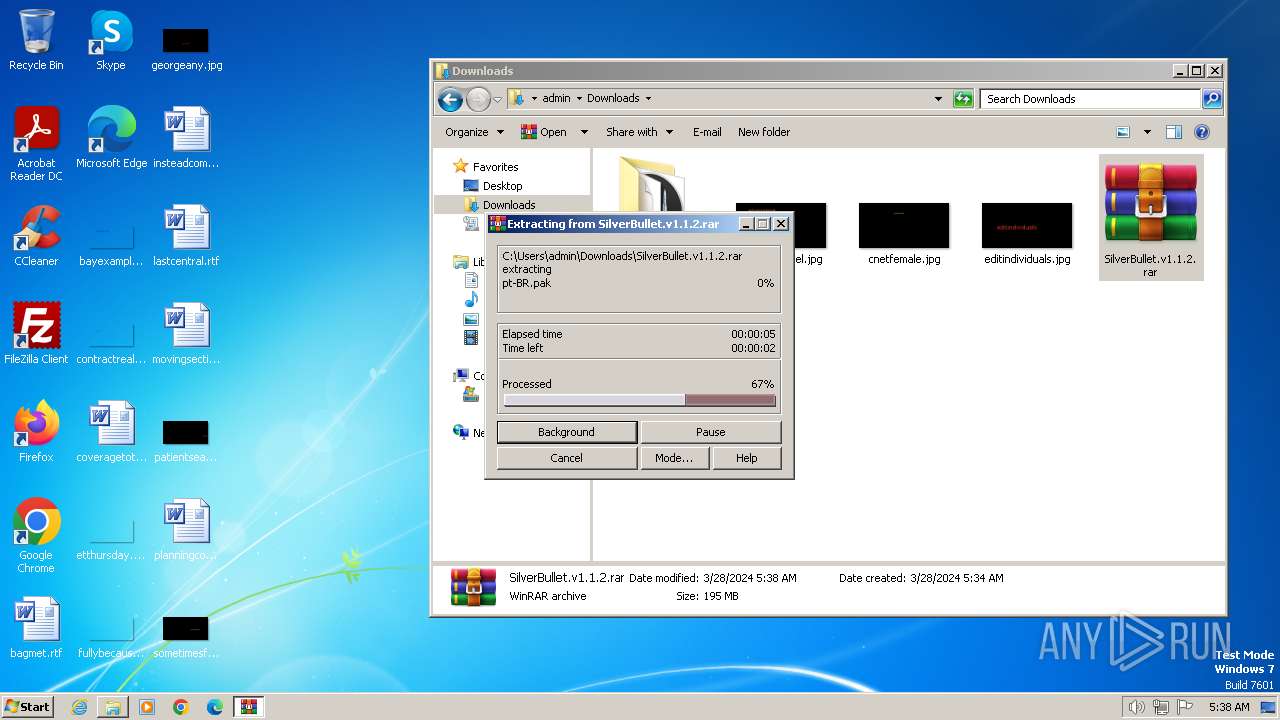Viewport: 1280px width, 720px height.
Task: Launch FileZilla Client desktop icon
Action: pos(36,334)
